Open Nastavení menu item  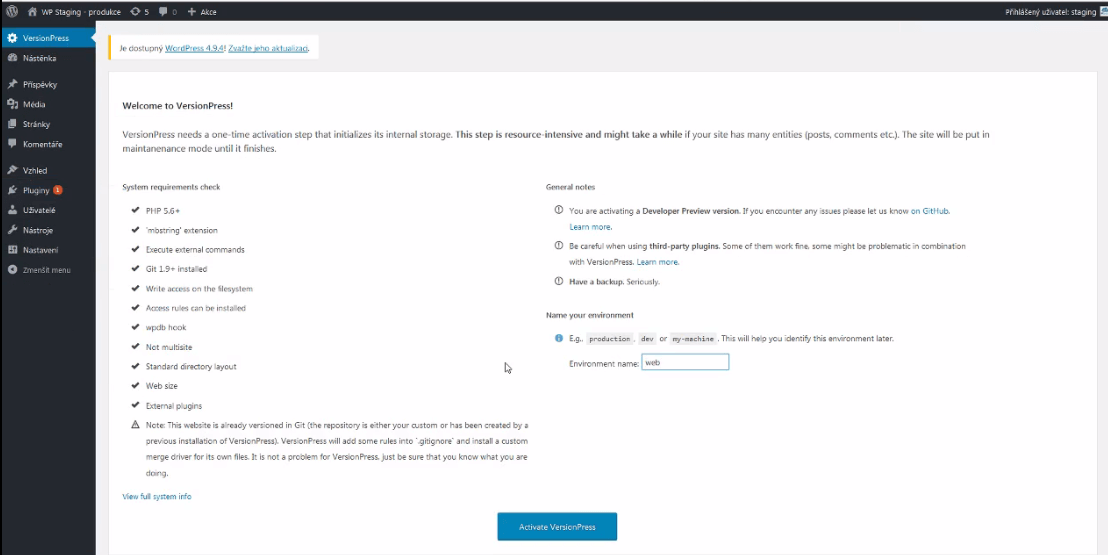point(48,250)
